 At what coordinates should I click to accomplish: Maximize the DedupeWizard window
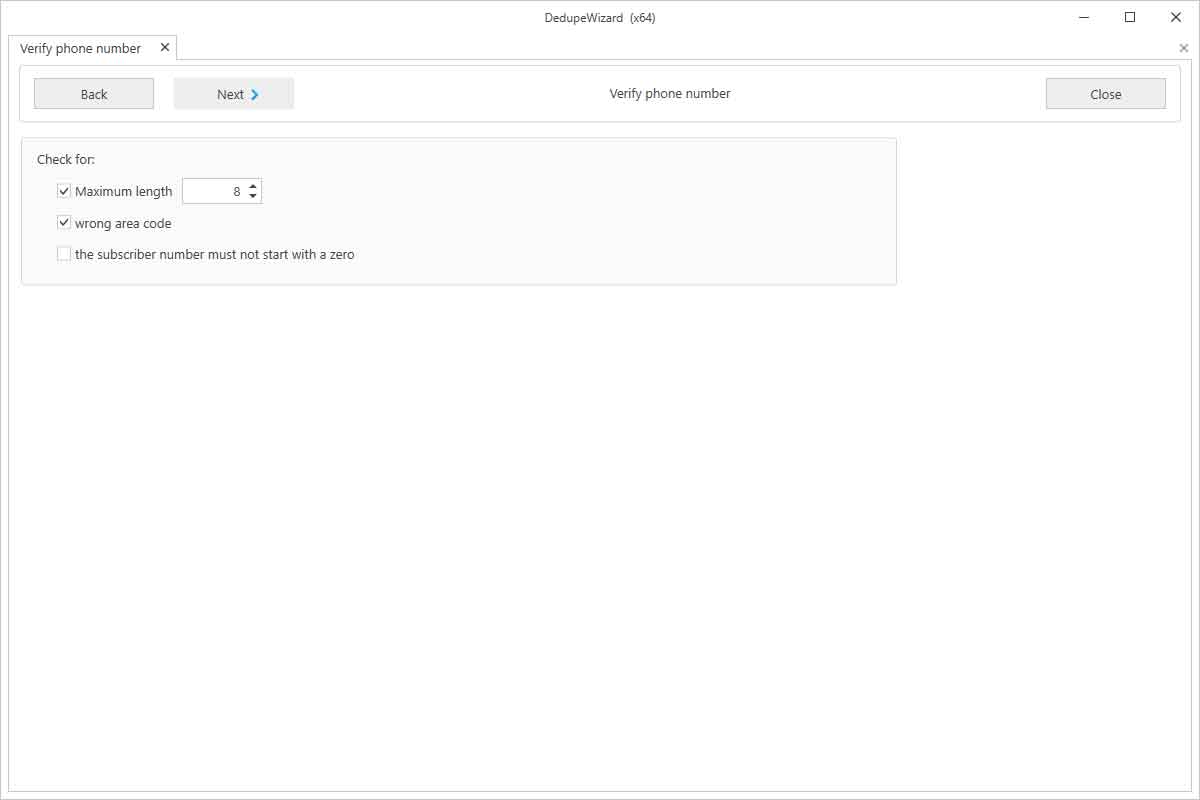coord(1130,17)
